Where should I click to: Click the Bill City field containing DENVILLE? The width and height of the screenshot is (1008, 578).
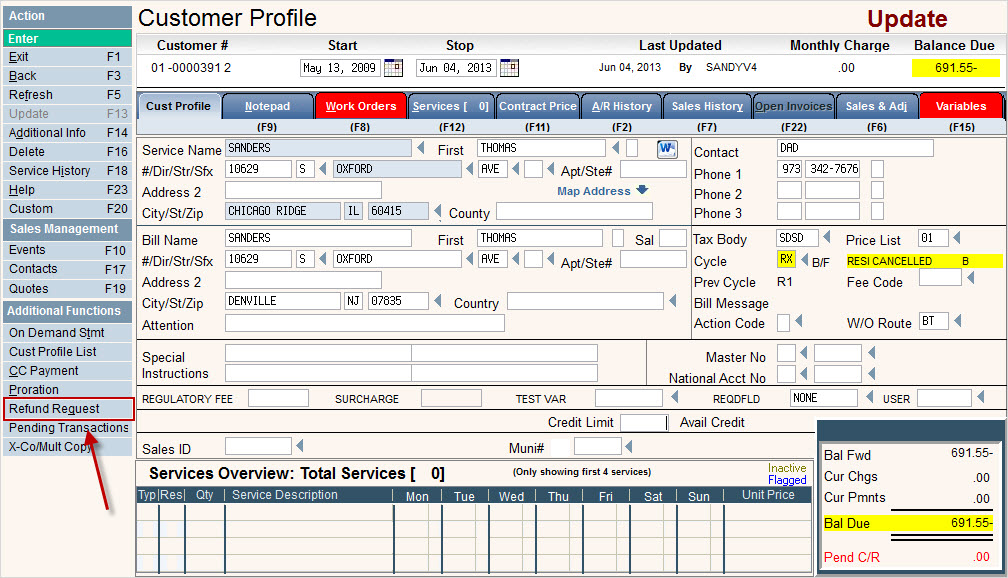pos(283,301)
